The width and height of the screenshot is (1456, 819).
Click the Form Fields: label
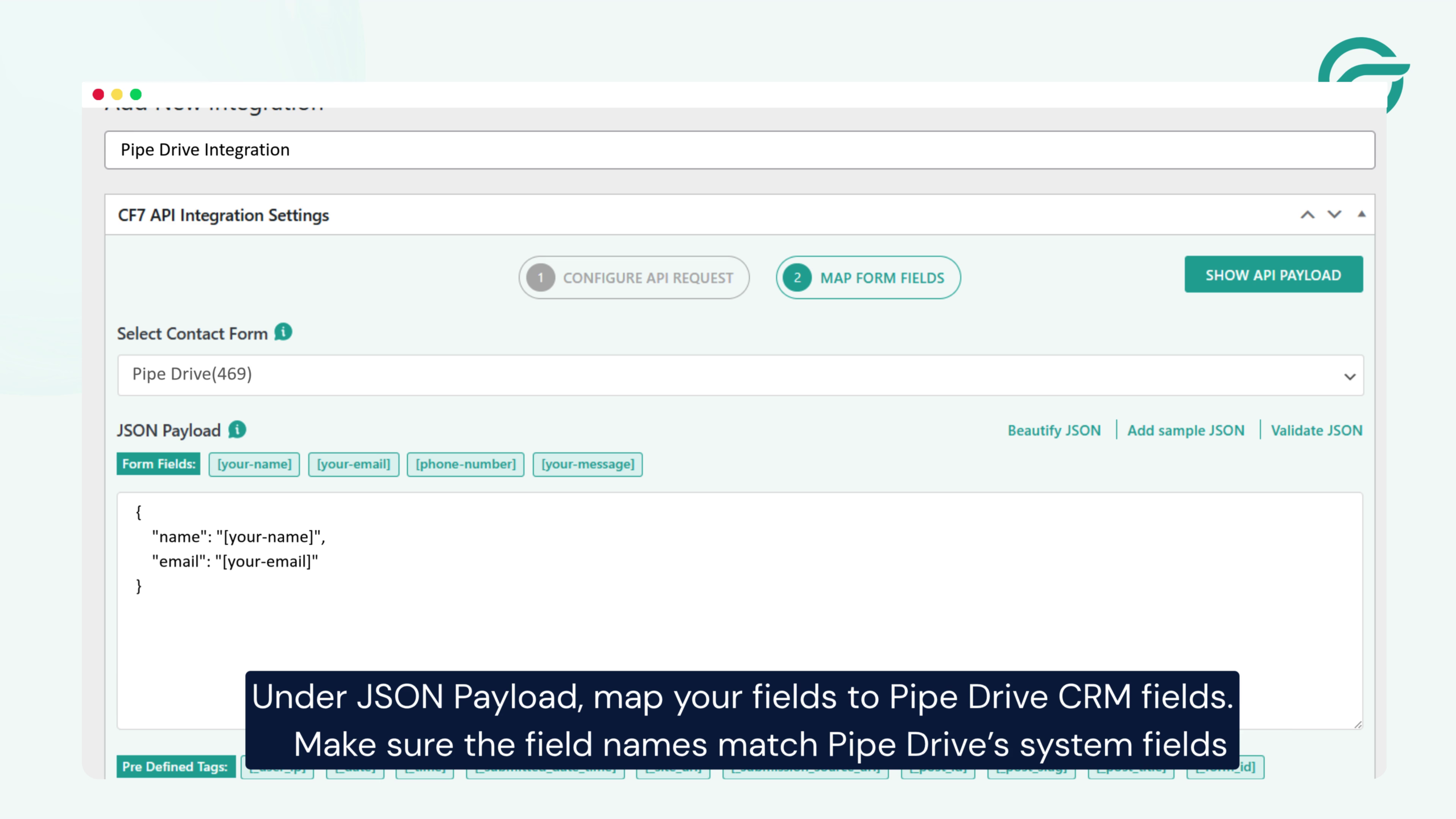tap(159, 464)
